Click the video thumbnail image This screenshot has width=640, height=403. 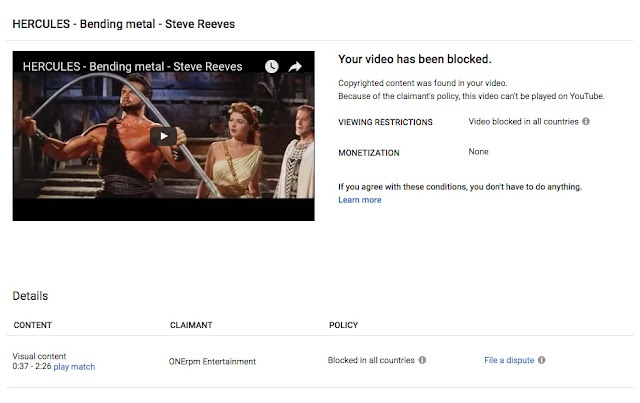coord(163,136)
